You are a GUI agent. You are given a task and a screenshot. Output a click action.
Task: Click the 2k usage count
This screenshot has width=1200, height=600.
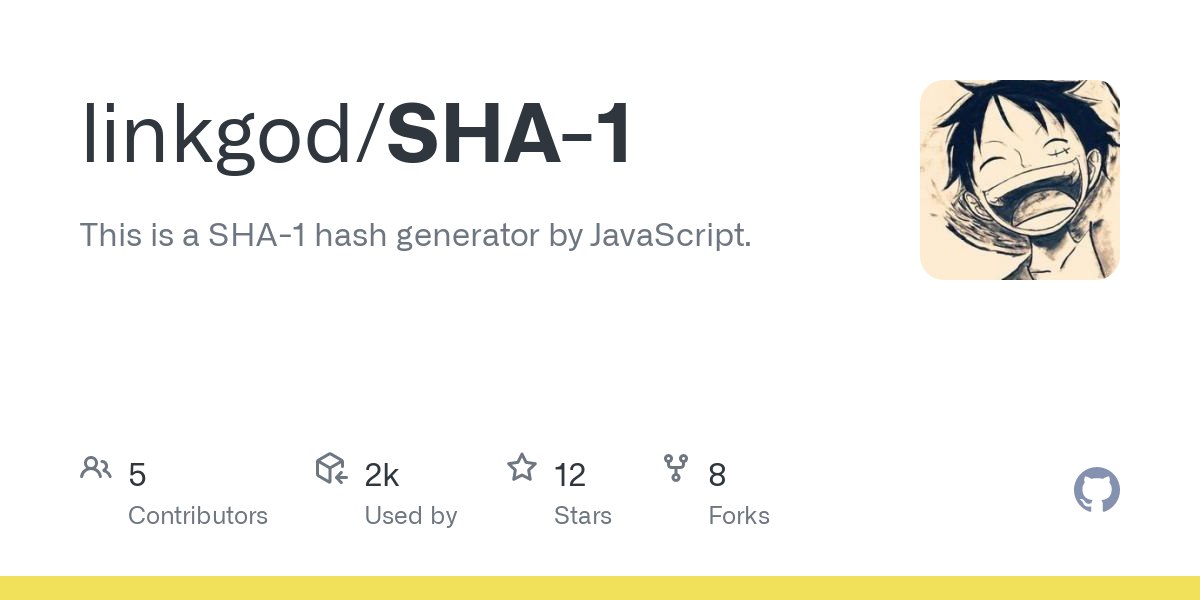[x=382, y=475]
